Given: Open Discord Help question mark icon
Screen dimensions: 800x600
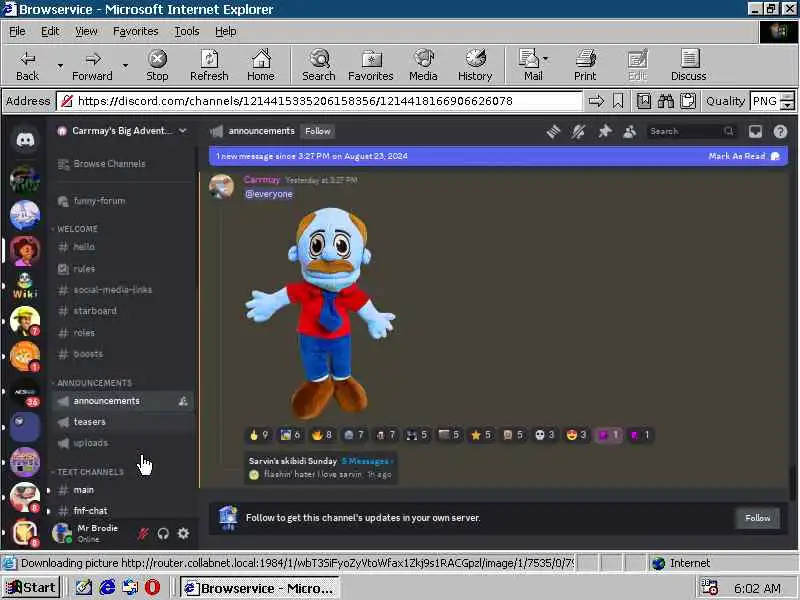Looking at the screenshot, I should pos(780,131).
